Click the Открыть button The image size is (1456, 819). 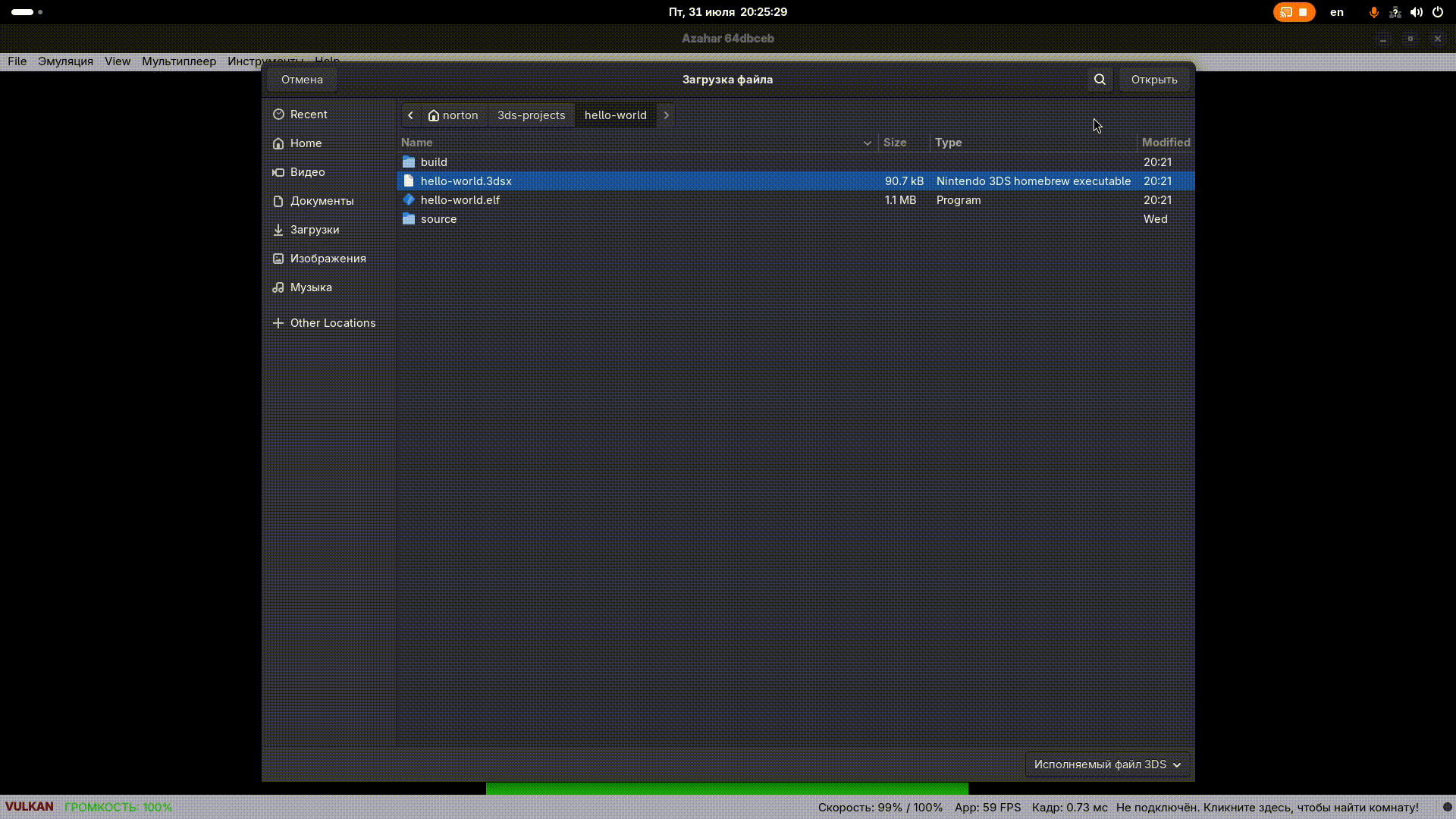coord(1154,80)
